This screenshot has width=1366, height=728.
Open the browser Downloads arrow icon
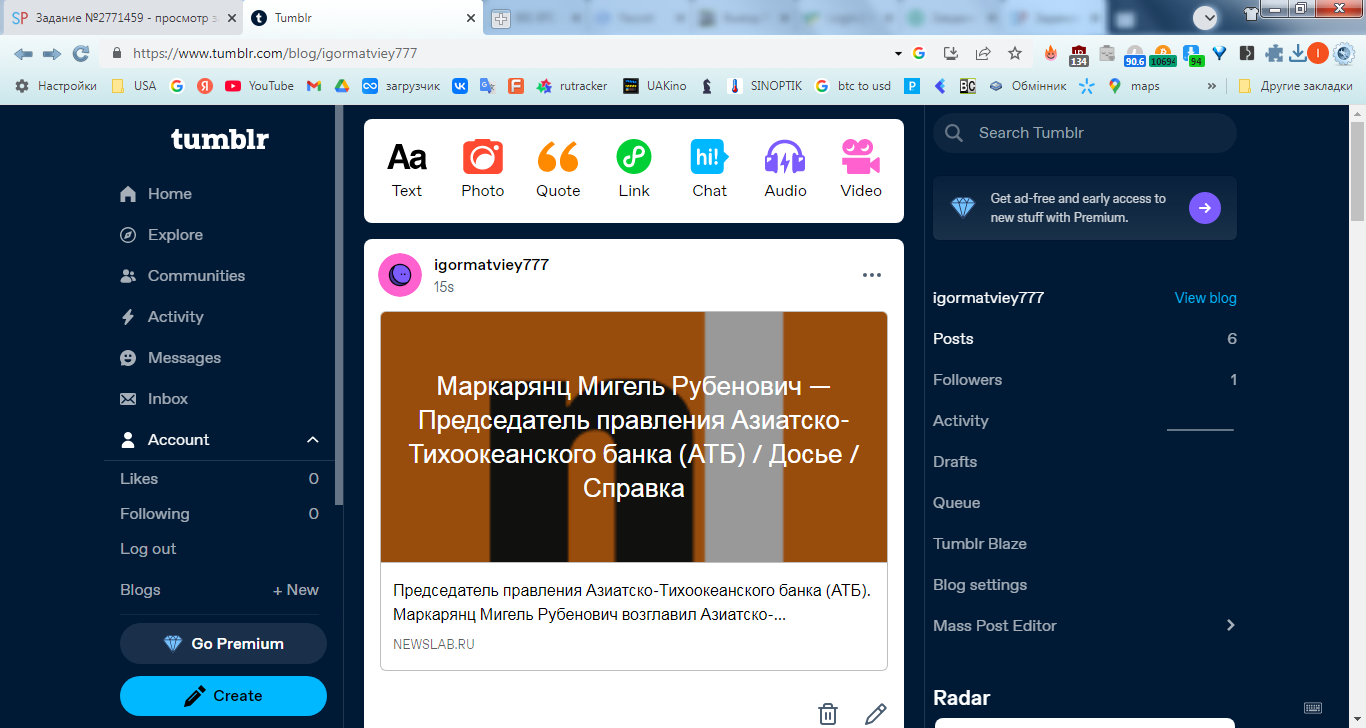(x=1297, y=53)
